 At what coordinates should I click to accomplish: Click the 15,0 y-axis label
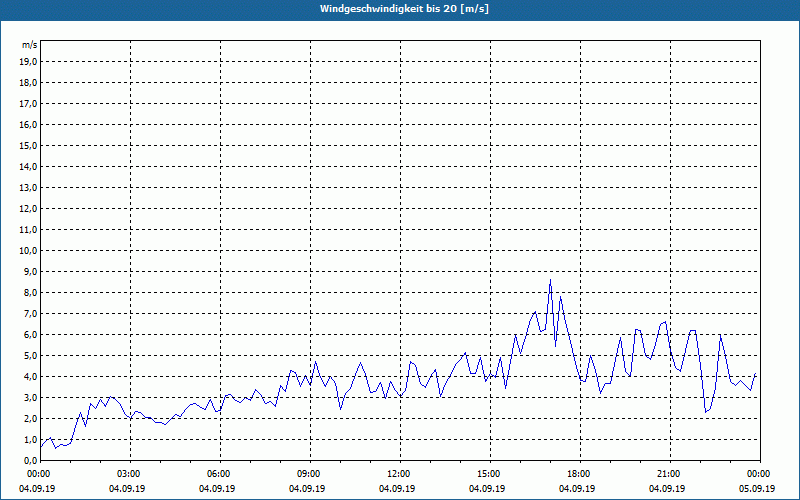(x=28, y=145)
